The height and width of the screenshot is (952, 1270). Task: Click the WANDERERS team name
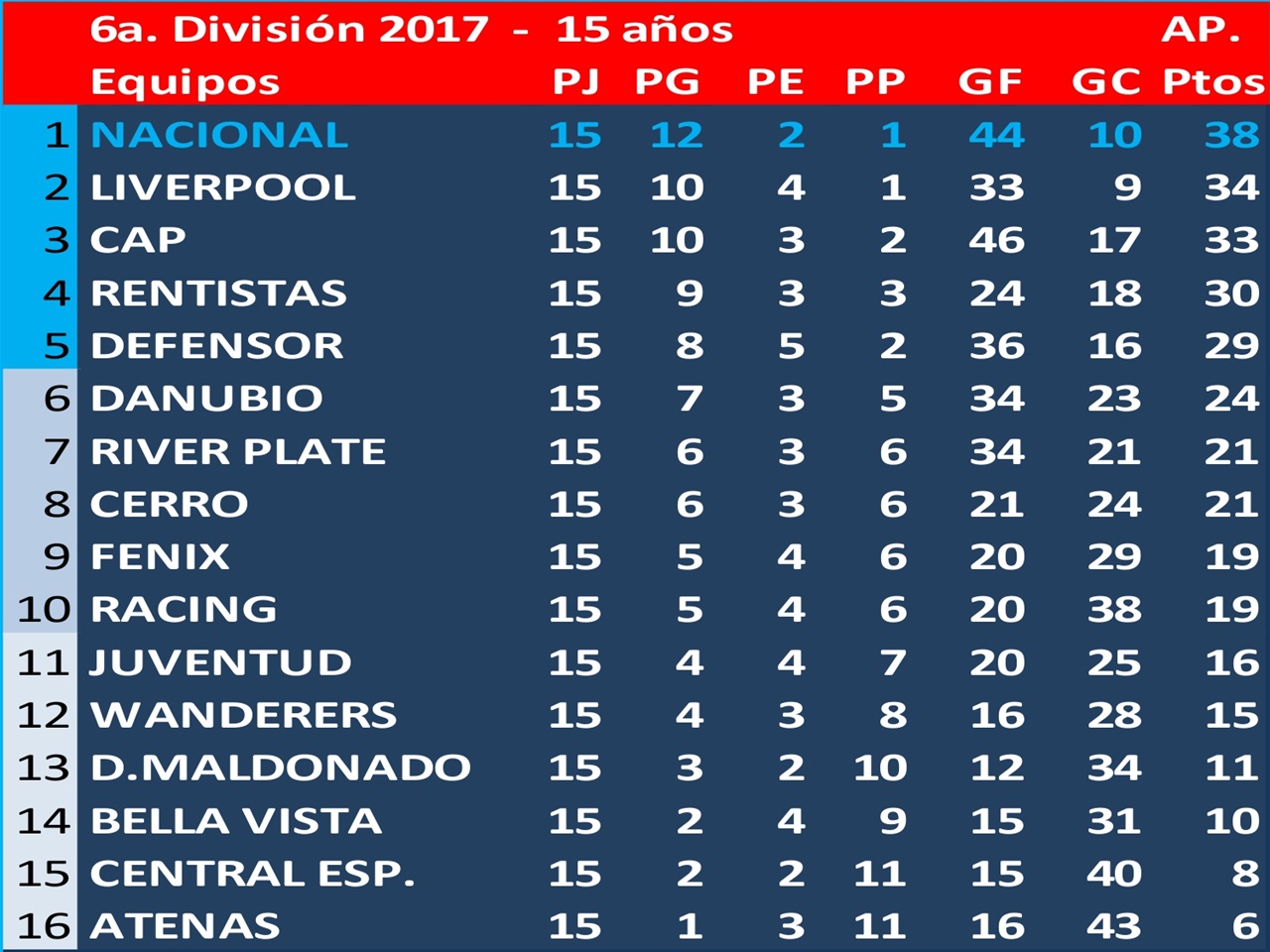pos(243,715)
